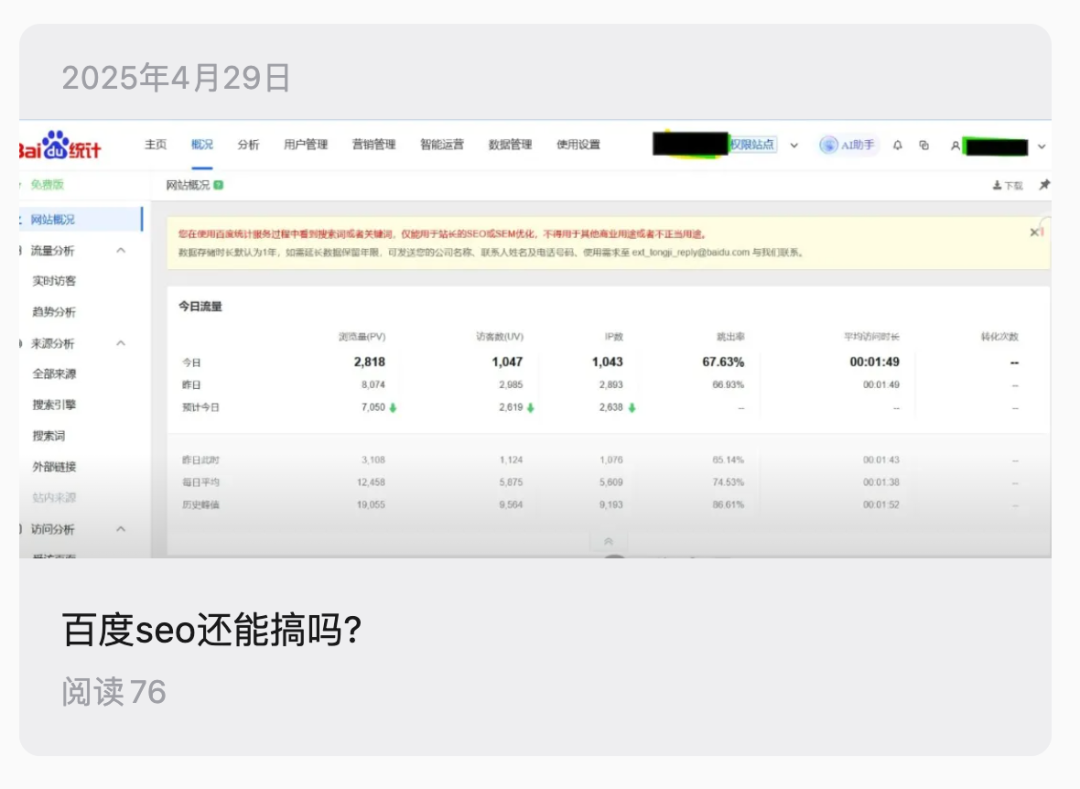1080x789 pixels.
Task: Open the 数据管理 menu
Action: click(x=510, y=145)
